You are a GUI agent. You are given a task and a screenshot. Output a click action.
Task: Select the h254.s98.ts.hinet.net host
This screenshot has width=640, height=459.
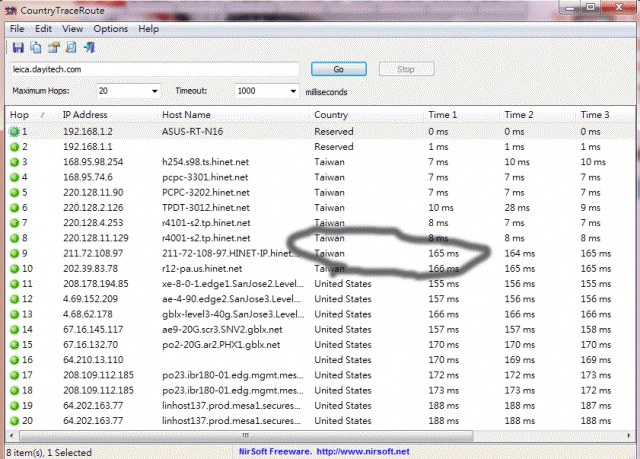205,162
